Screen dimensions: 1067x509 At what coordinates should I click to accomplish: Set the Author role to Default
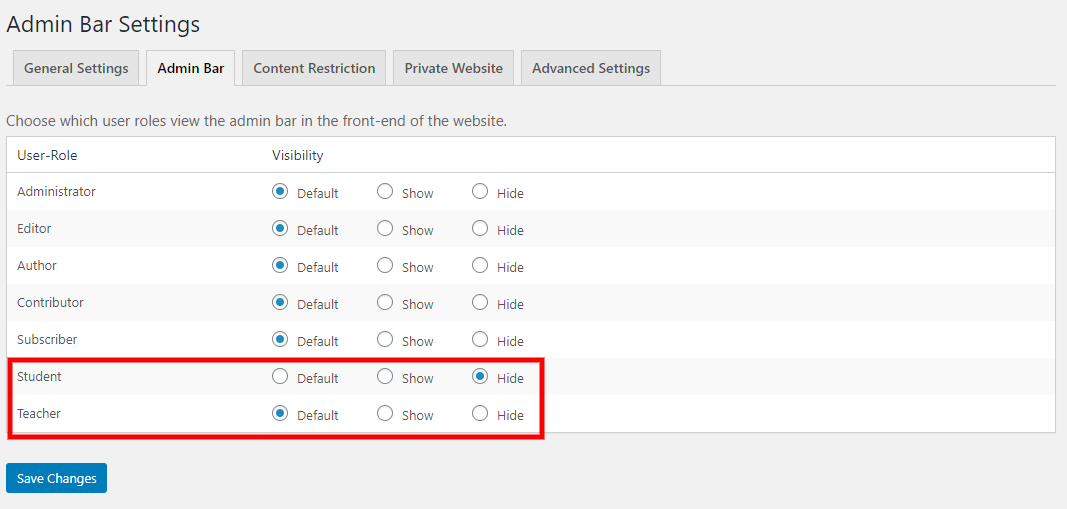[279, 265]
